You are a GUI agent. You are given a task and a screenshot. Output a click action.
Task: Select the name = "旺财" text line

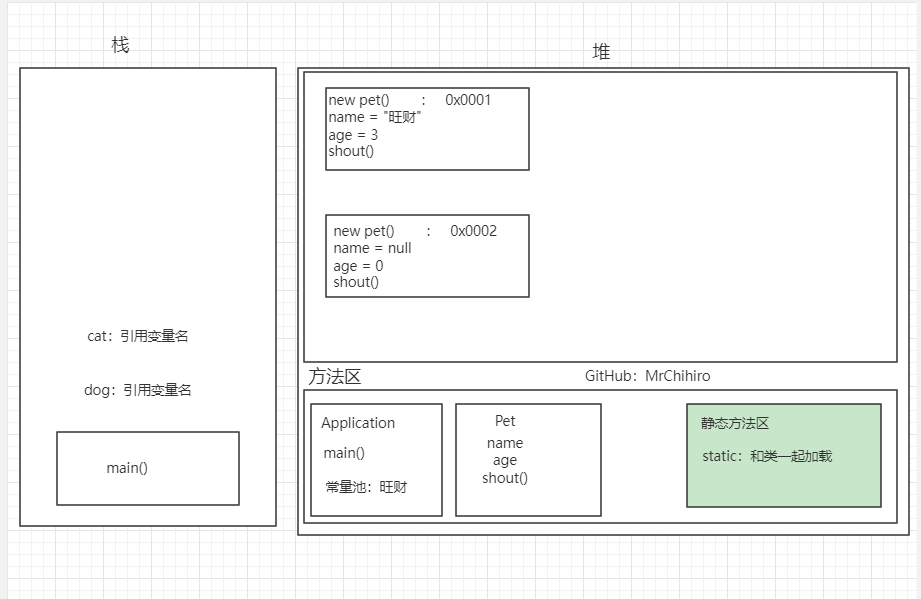pos(375,117)
